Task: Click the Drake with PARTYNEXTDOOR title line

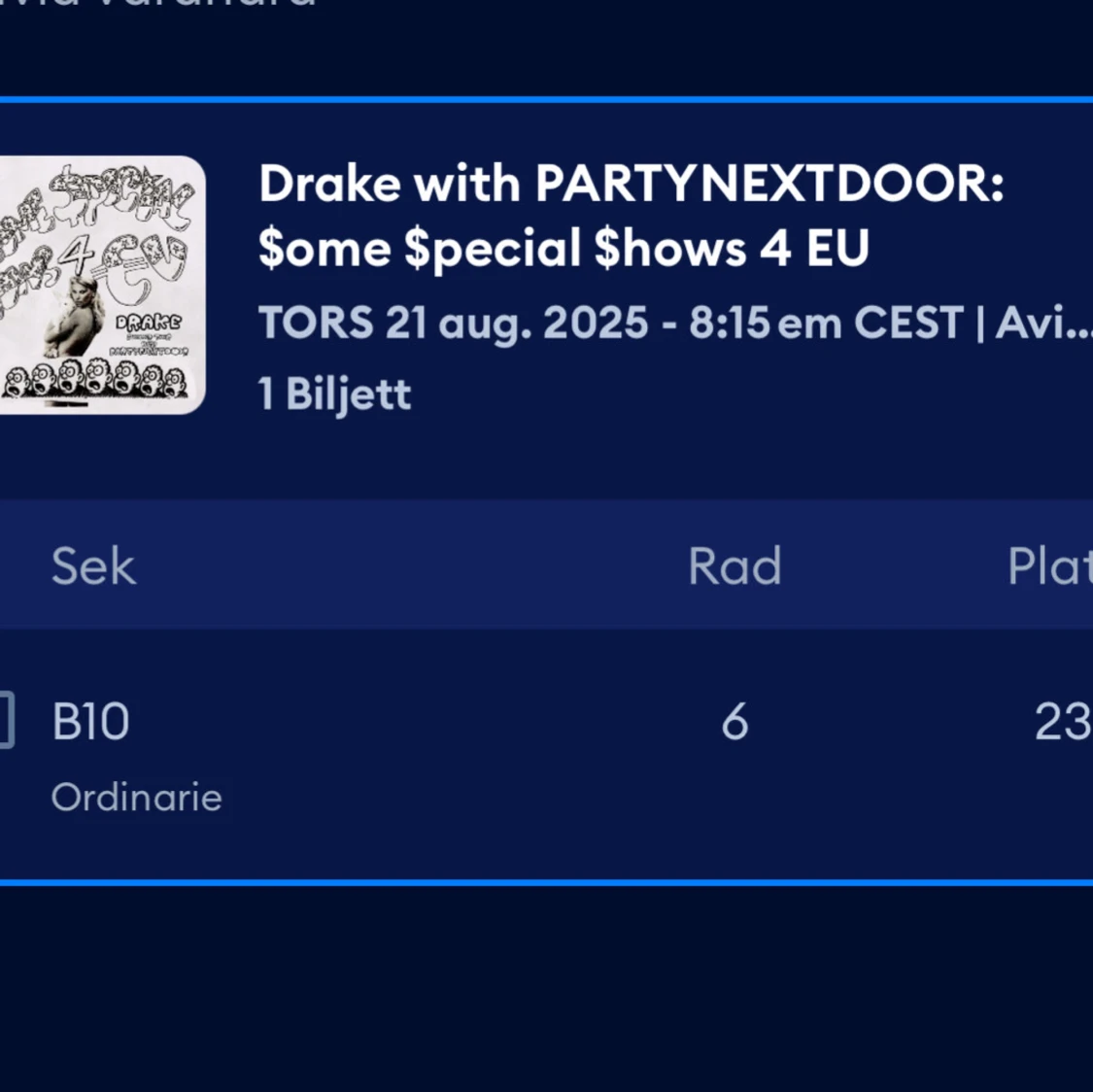Action: click(631, 184)
